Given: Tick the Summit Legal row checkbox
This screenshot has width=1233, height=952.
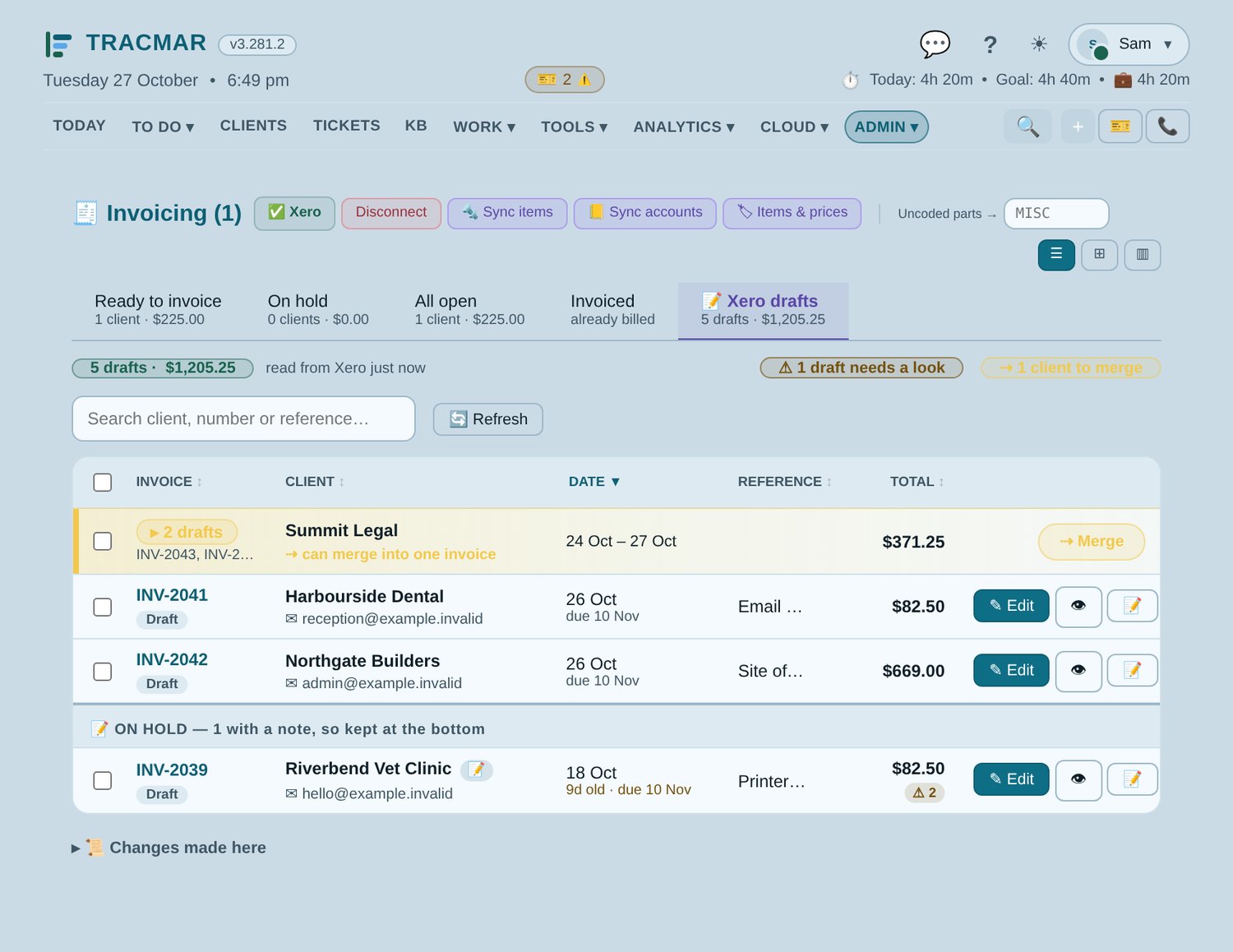Looking at the screenshot, I should [x=103, y=541].
